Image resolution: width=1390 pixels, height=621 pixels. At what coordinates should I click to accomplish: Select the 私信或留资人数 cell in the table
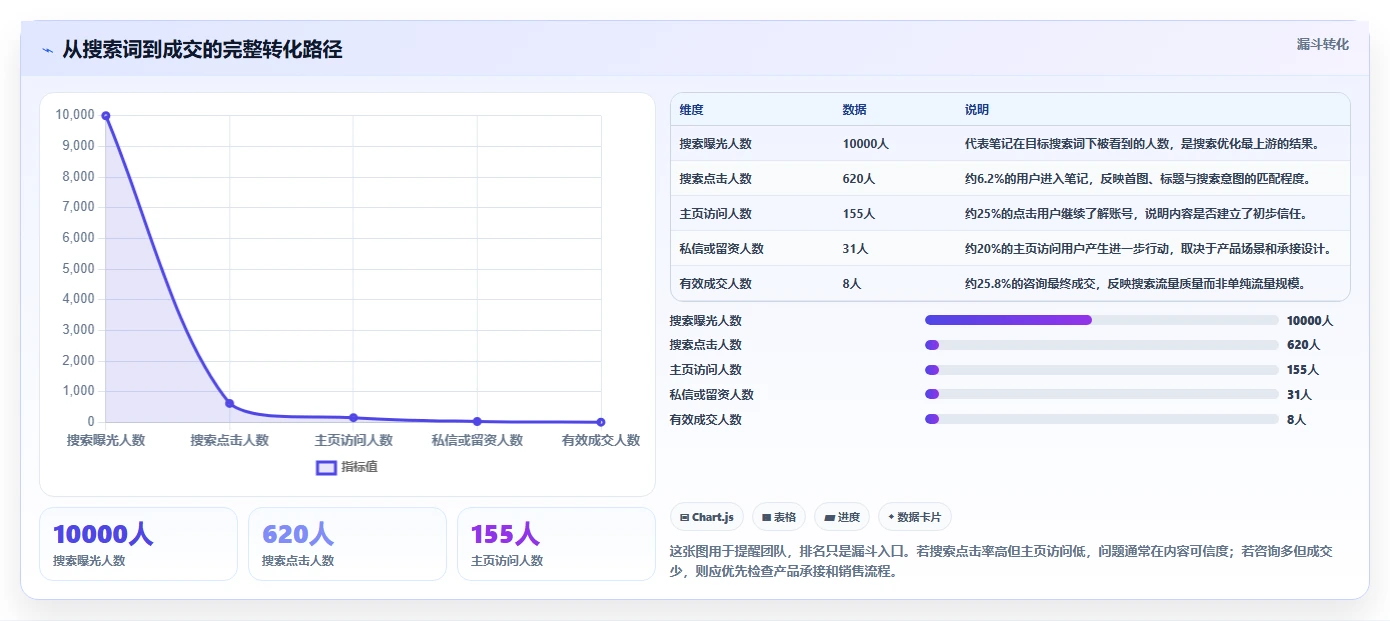722,249
